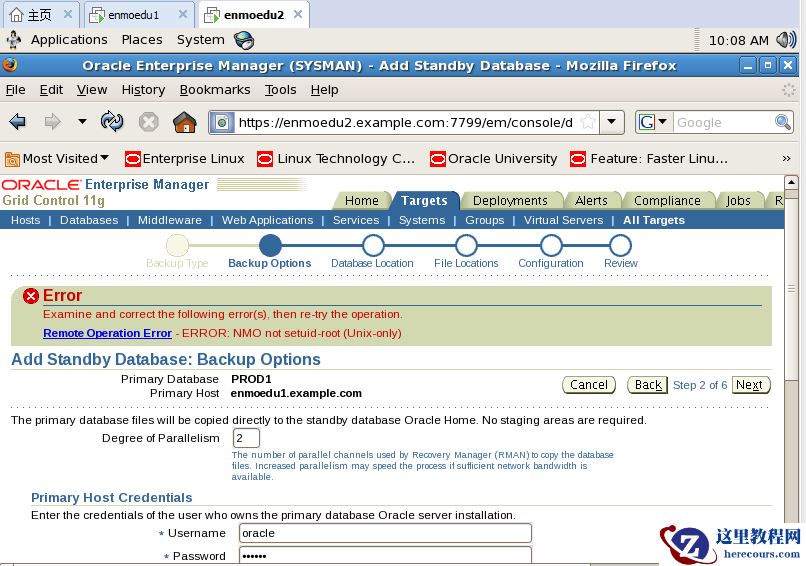
Task: Open the Oracle University bookmark
Action: pyautogui.click(x=493, y=159)
